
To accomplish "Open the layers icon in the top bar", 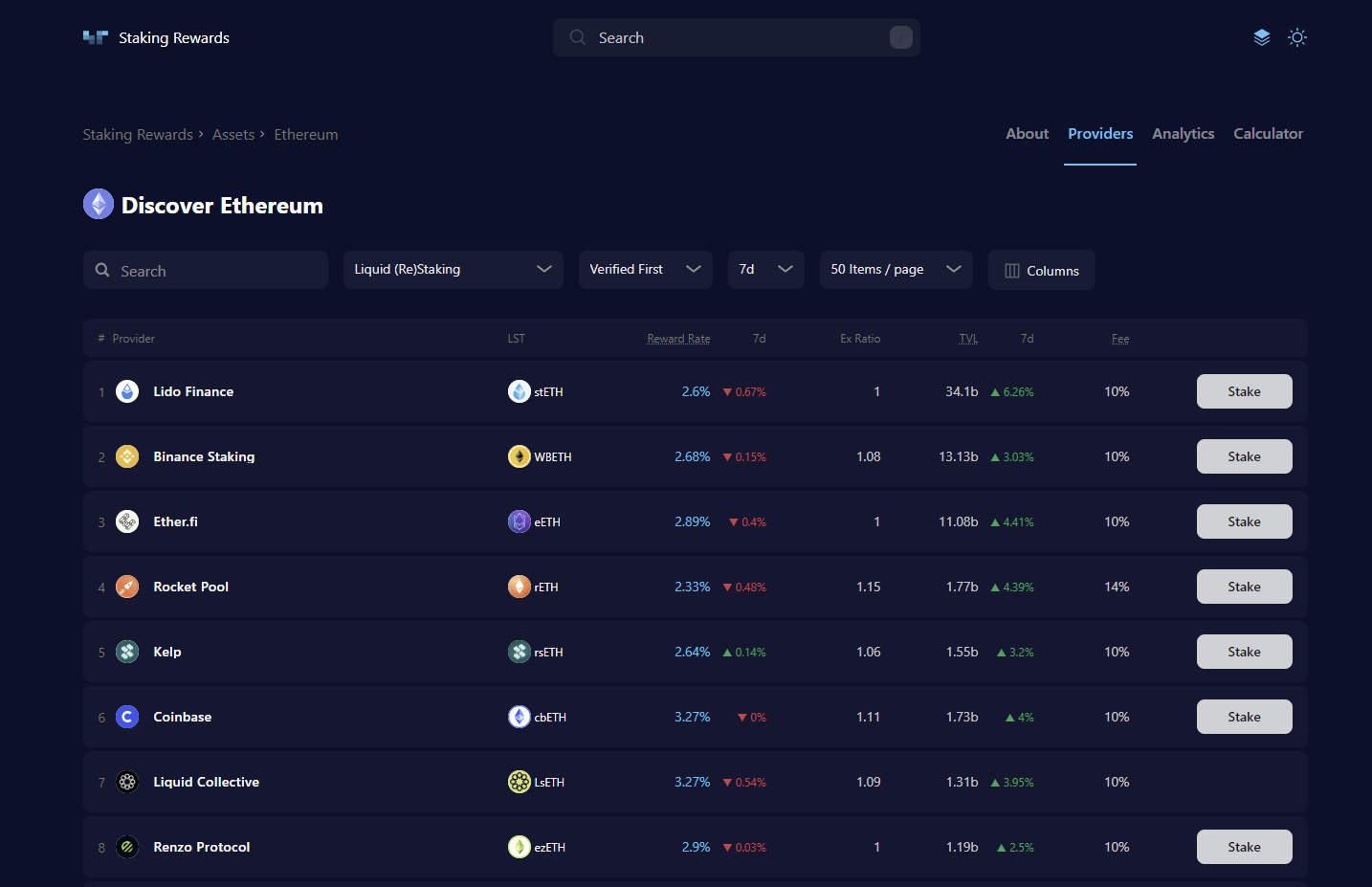I will coord(1261,37).
